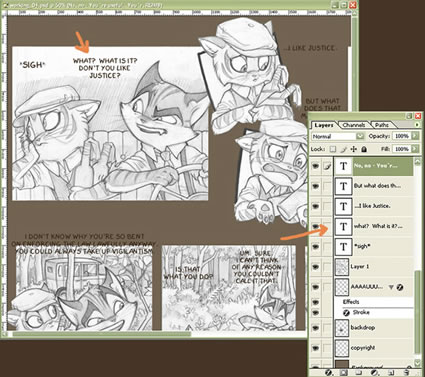Screen dimensions: 425x377
Task: Click the Effects row label
Action: [x=351, y=302]
